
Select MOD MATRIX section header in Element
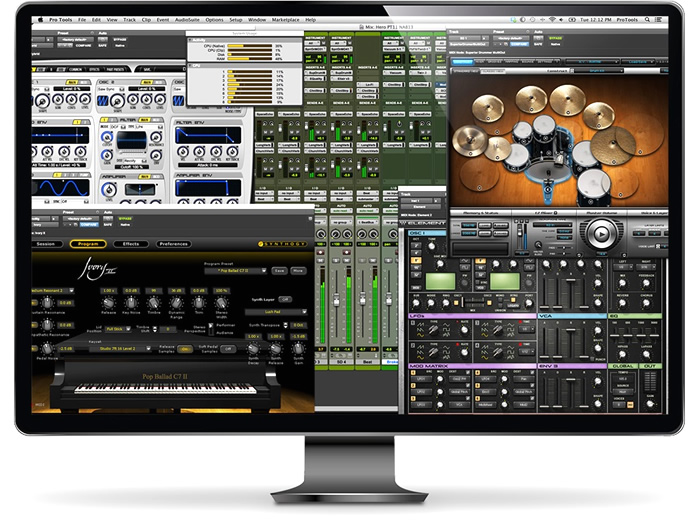coord(472,366)
